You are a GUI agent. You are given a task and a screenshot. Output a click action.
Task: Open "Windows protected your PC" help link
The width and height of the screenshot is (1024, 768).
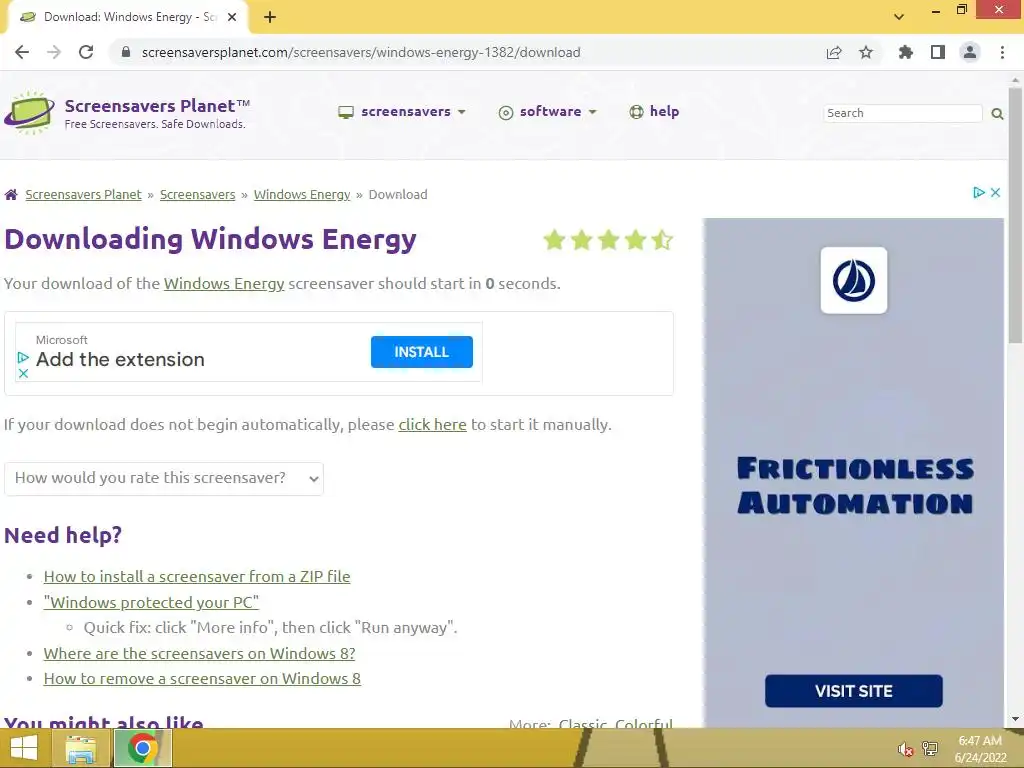pyautogui.click(x=151, y=602)
